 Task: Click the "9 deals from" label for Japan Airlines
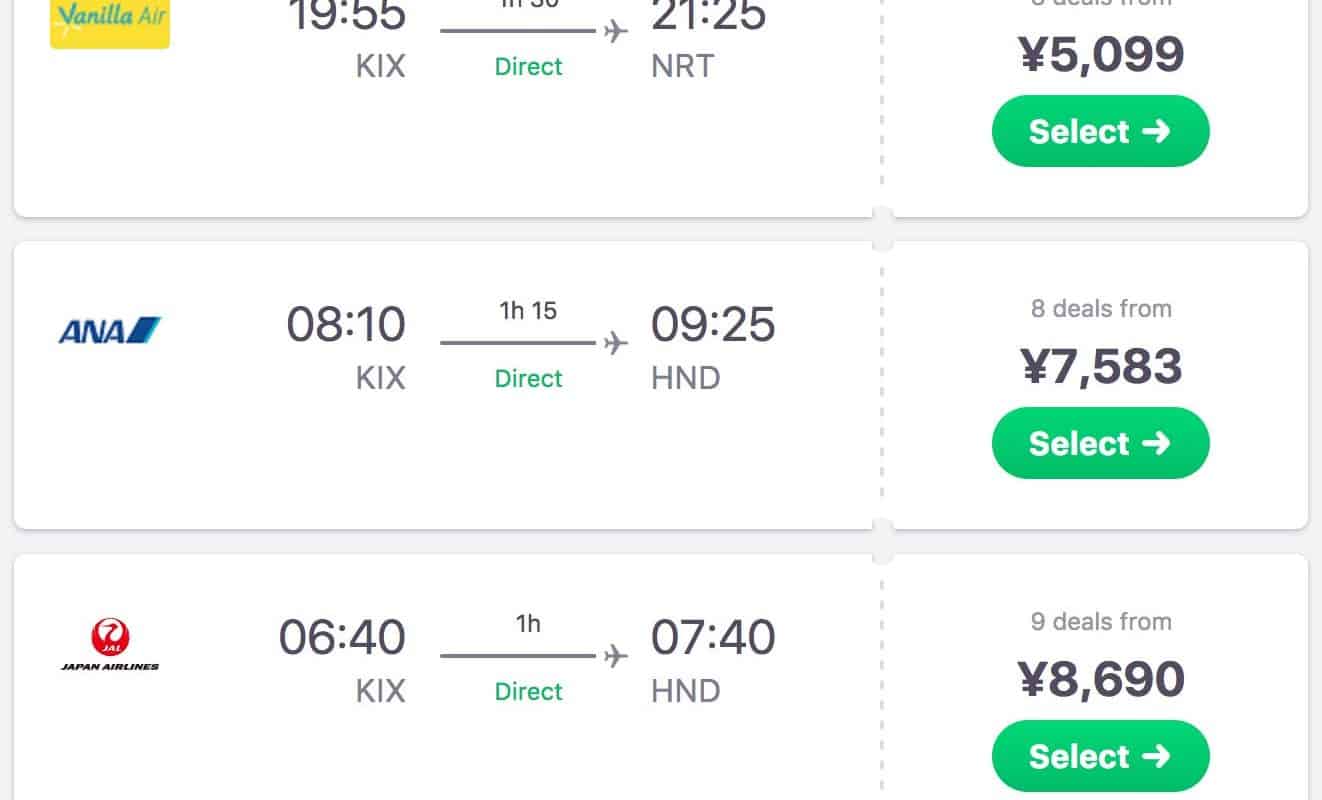click(1101, 621)
